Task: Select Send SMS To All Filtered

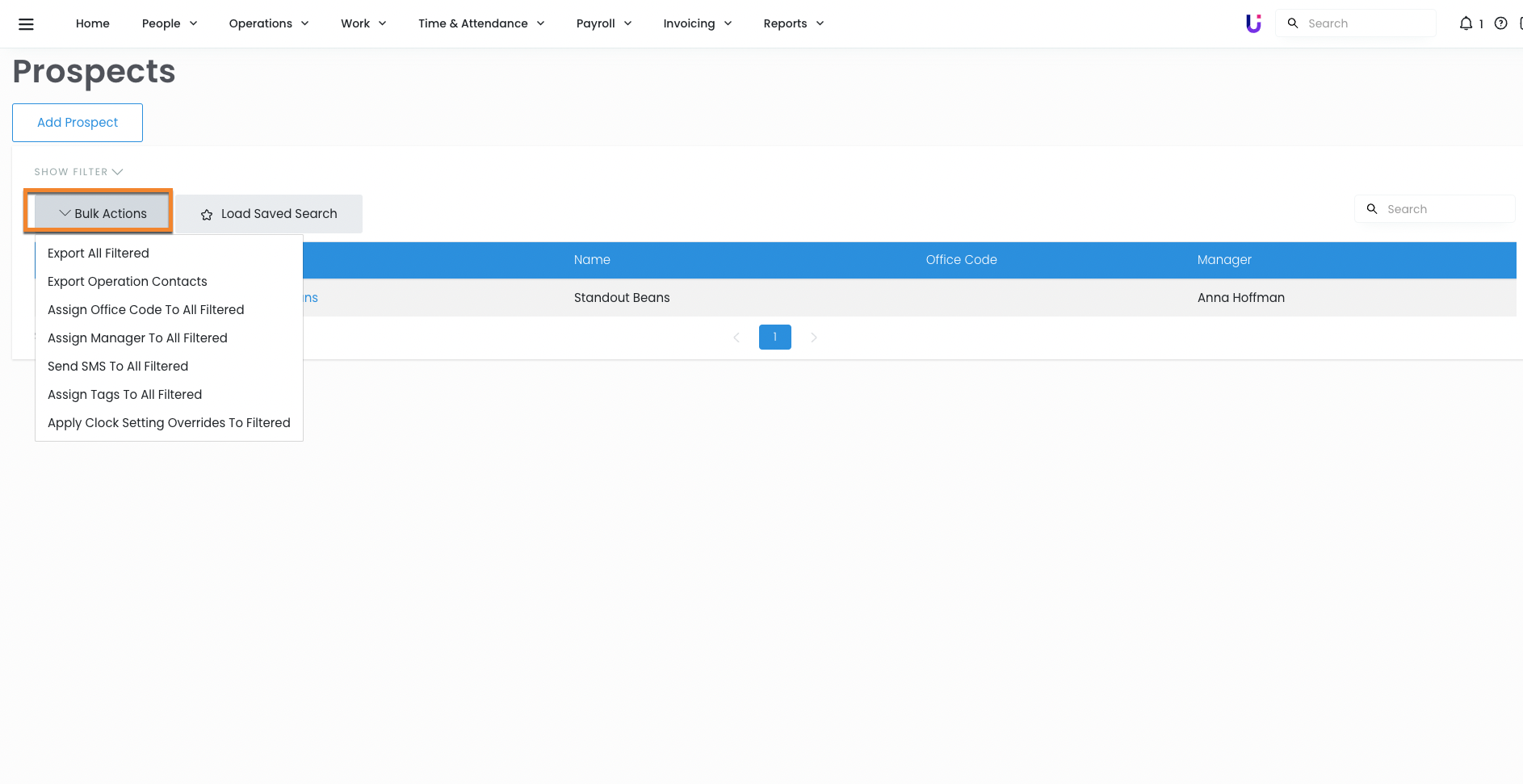Action: pyautogui.click(x=118, y=367)
